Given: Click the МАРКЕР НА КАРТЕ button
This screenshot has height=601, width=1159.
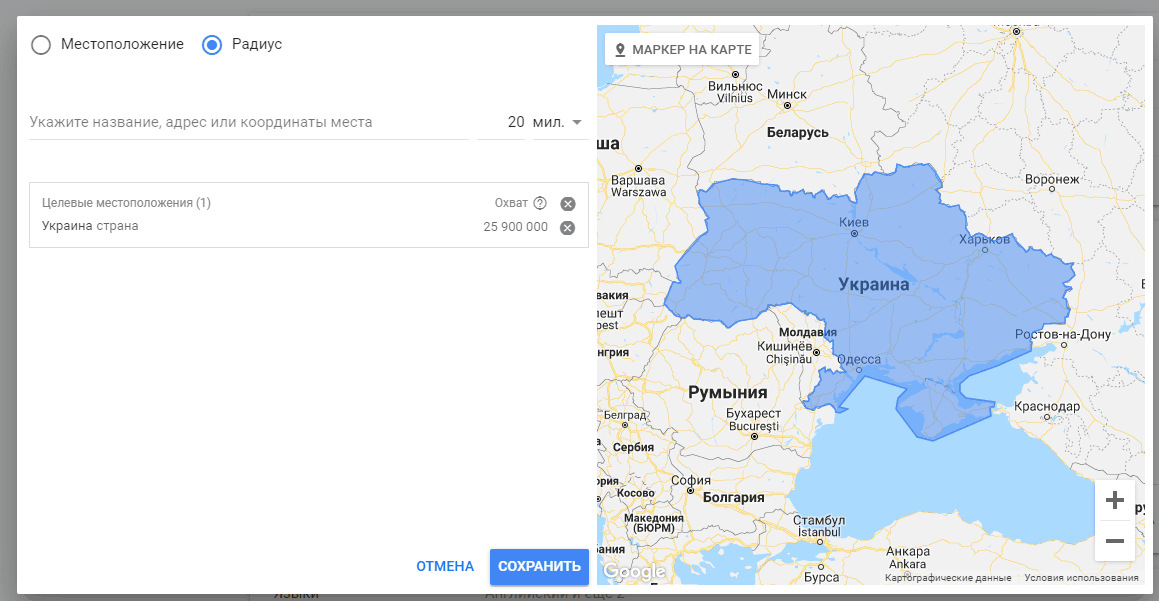Looking at the screenshot, I should (x=682, y=49).
